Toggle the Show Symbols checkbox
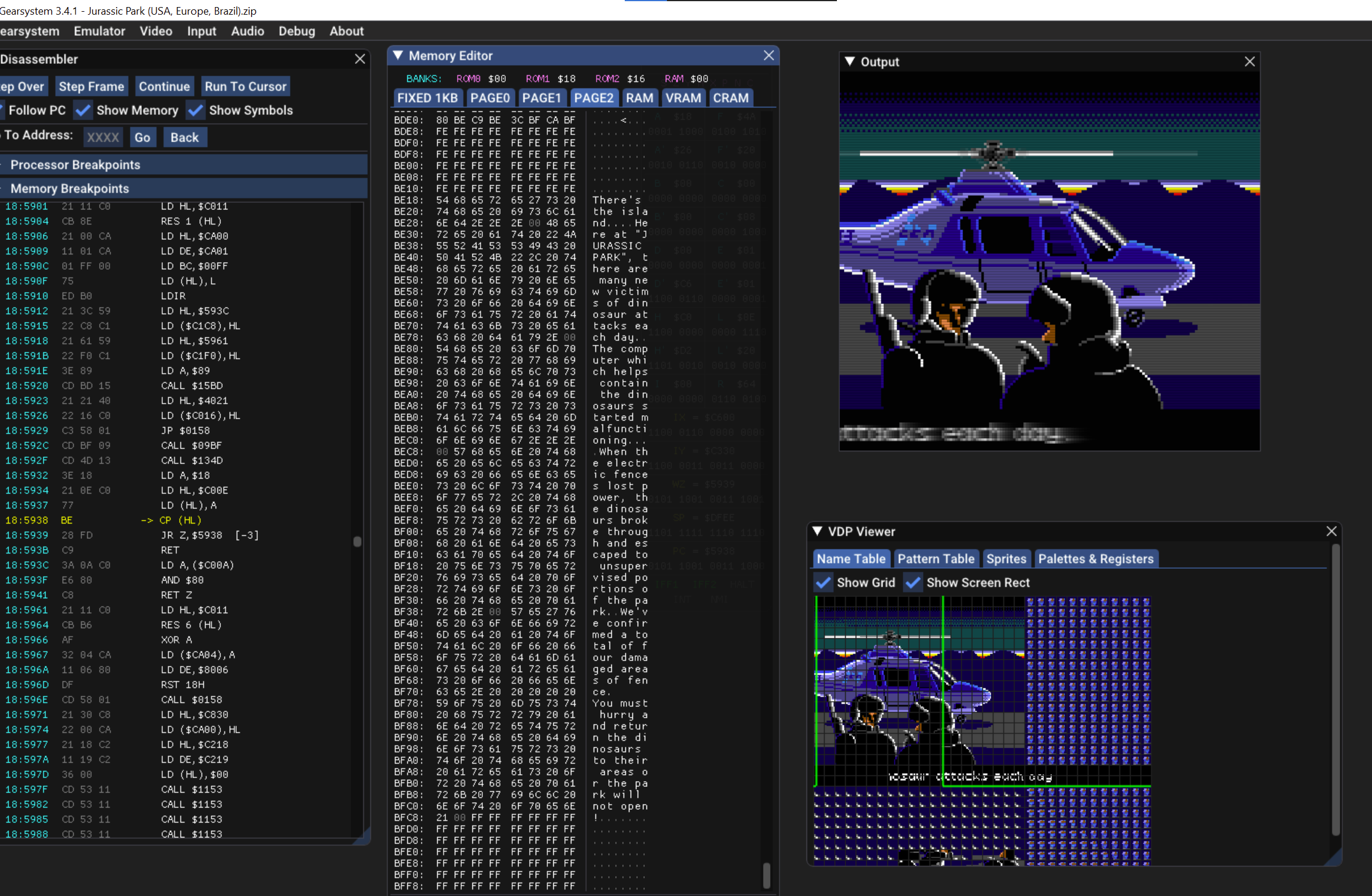The width and height of the screenshot is (1372, 896). [196, 110]
